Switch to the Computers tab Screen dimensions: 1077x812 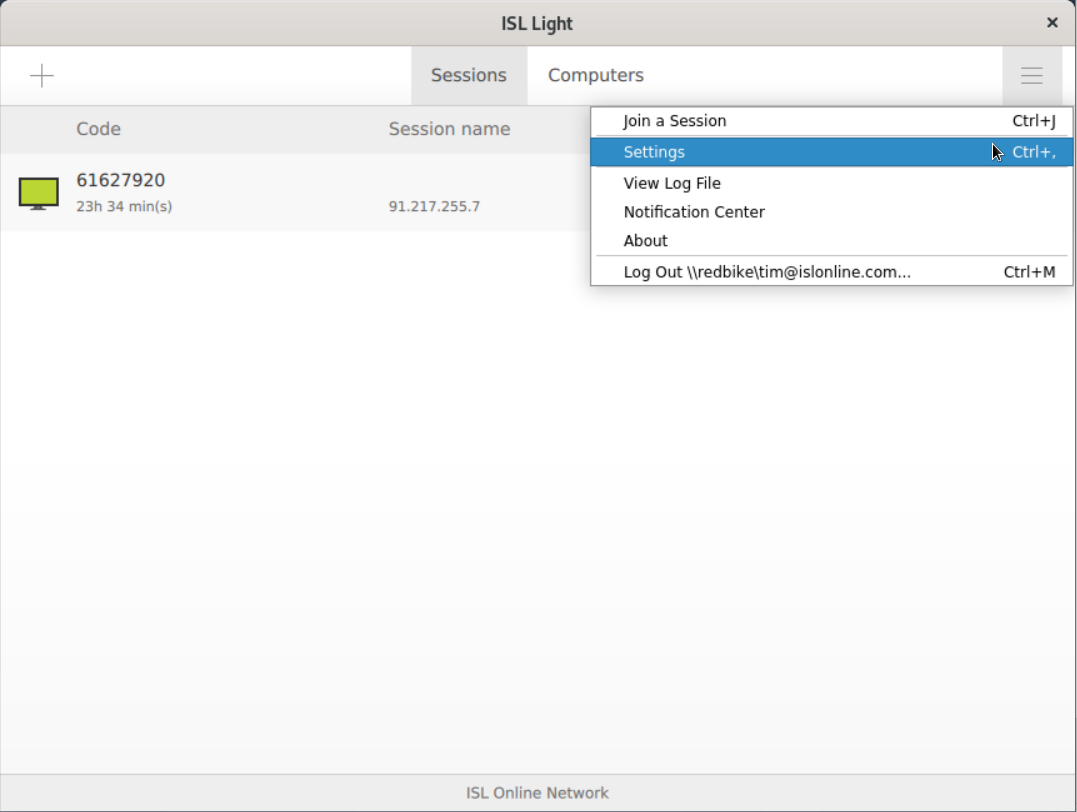pyautogui.click(x=595, y=75)
